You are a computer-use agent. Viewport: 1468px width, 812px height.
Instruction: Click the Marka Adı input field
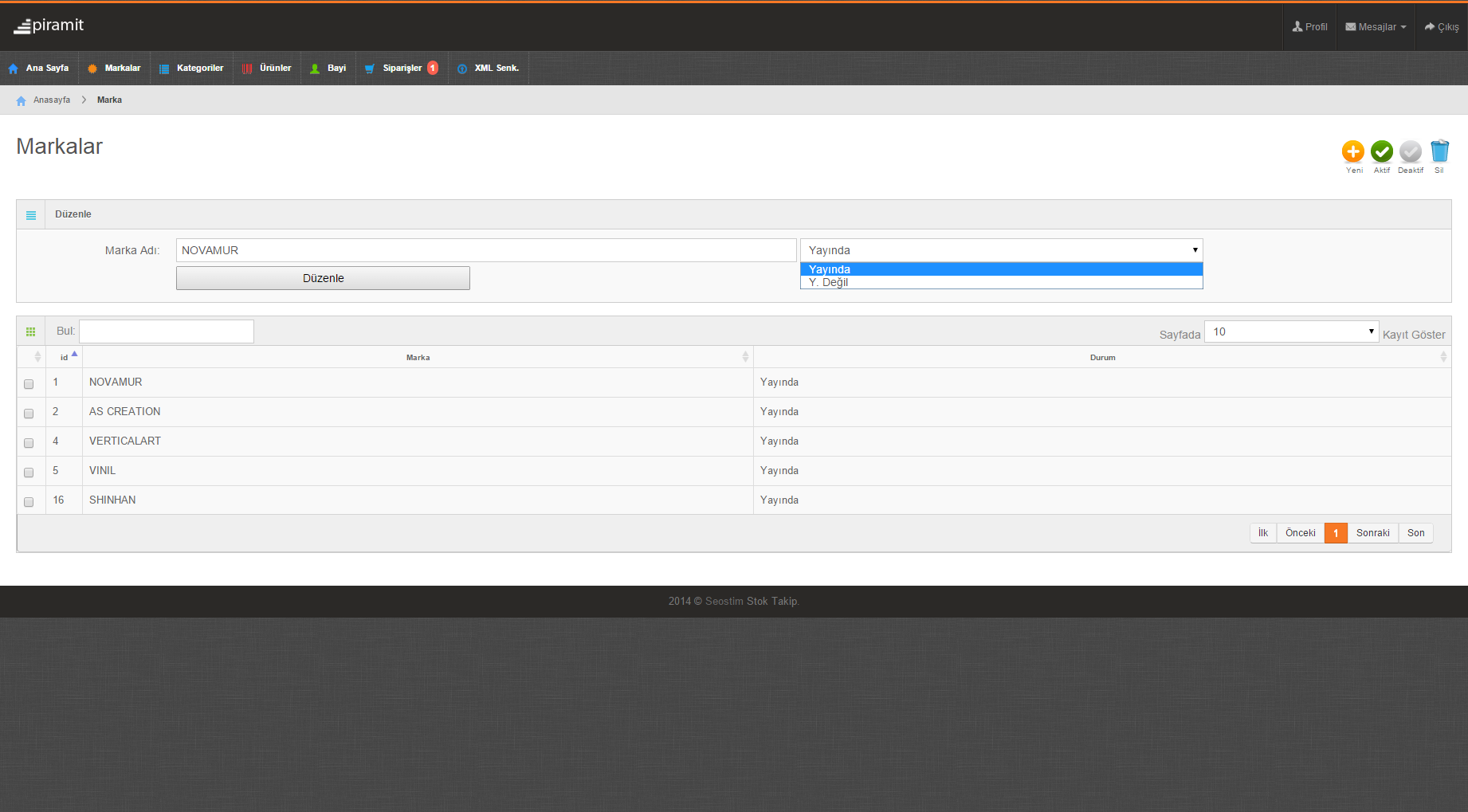coord(486,250)
